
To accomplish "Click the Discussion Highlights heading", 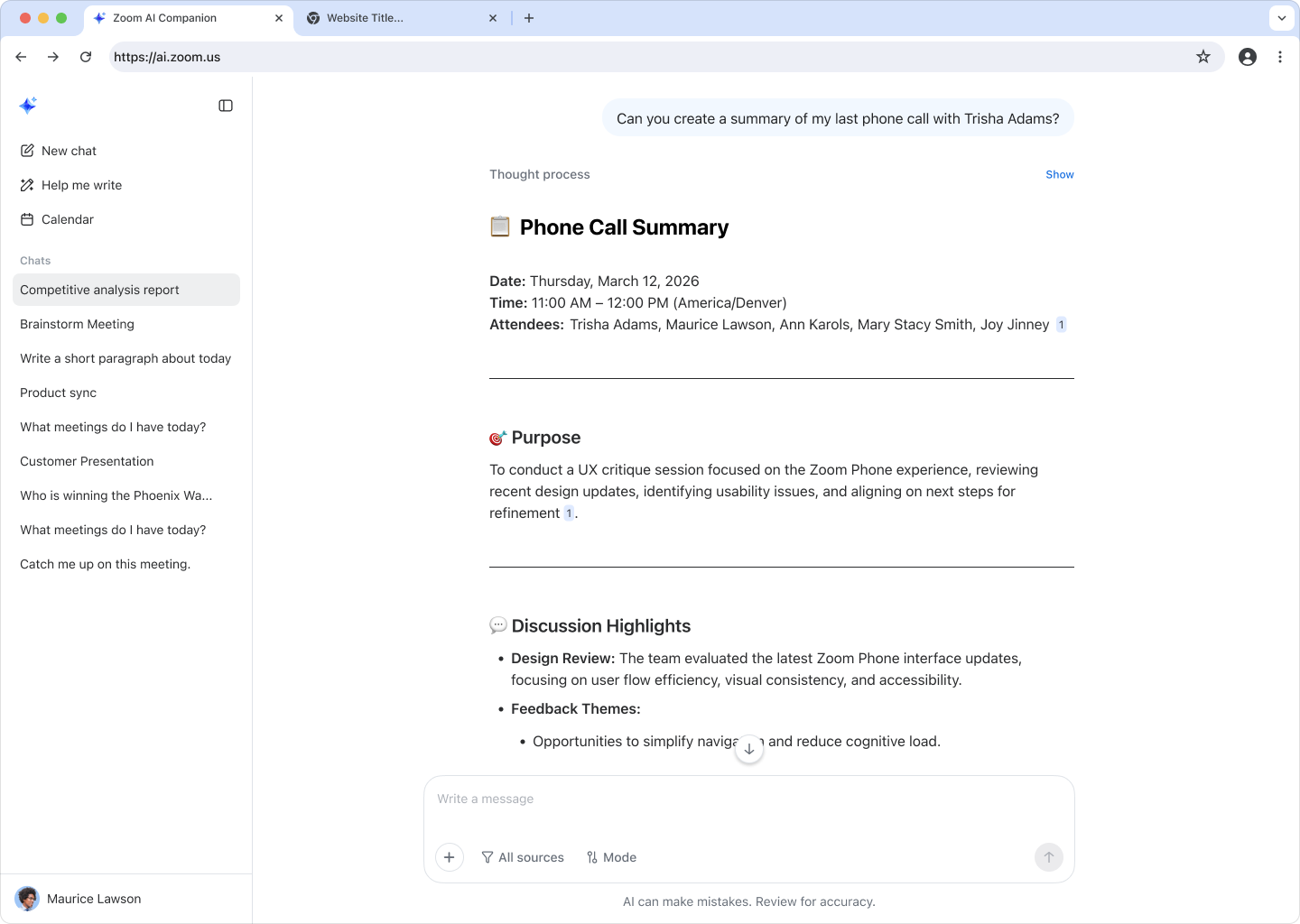I will pos(601,626).
